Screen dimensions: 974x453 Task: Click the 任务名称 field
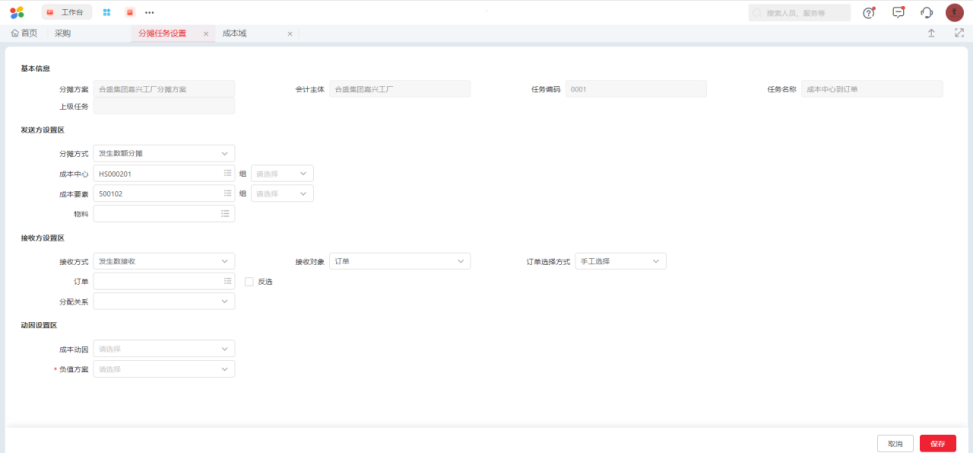pos(872,89)
